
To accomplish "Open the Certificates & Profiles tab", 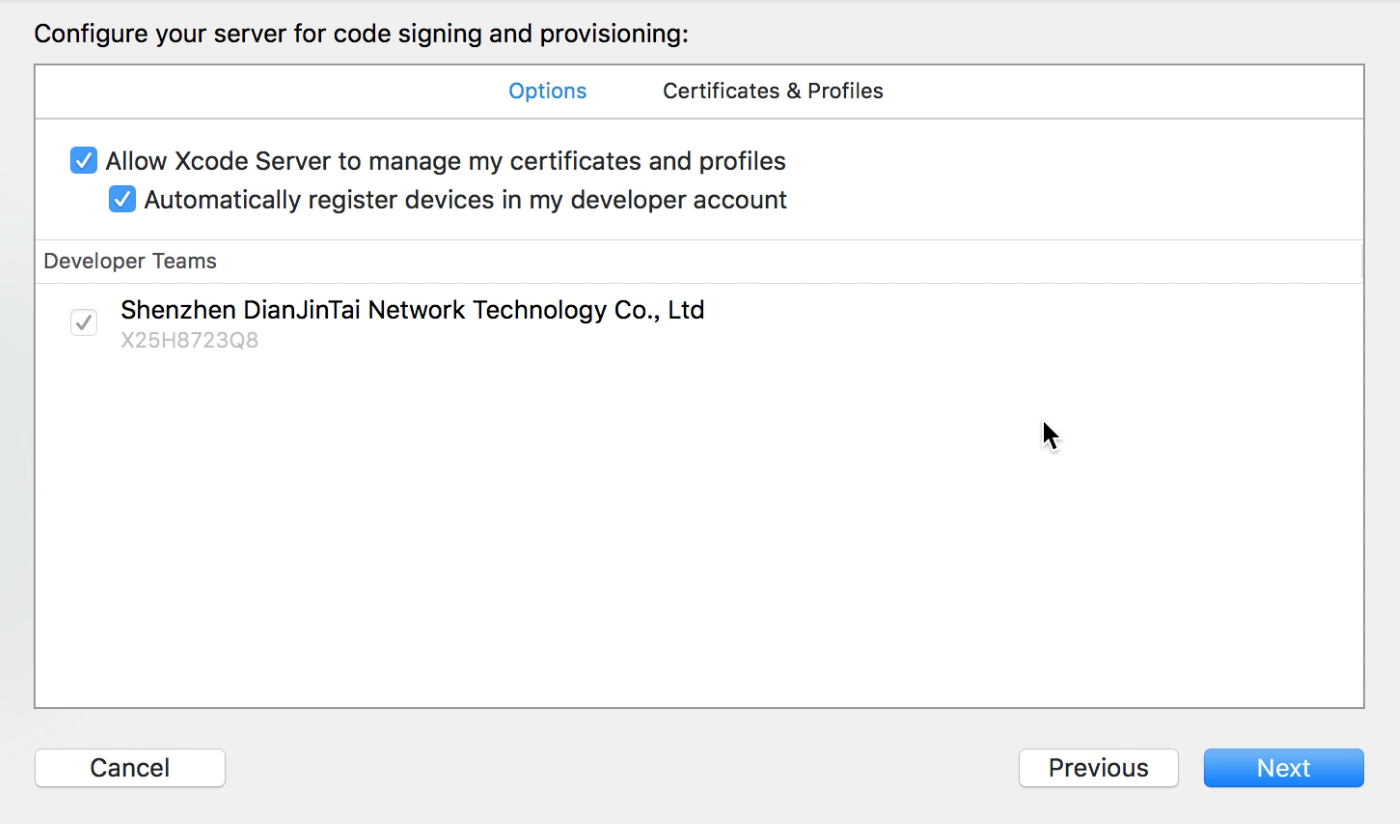I will pos(772,91).
